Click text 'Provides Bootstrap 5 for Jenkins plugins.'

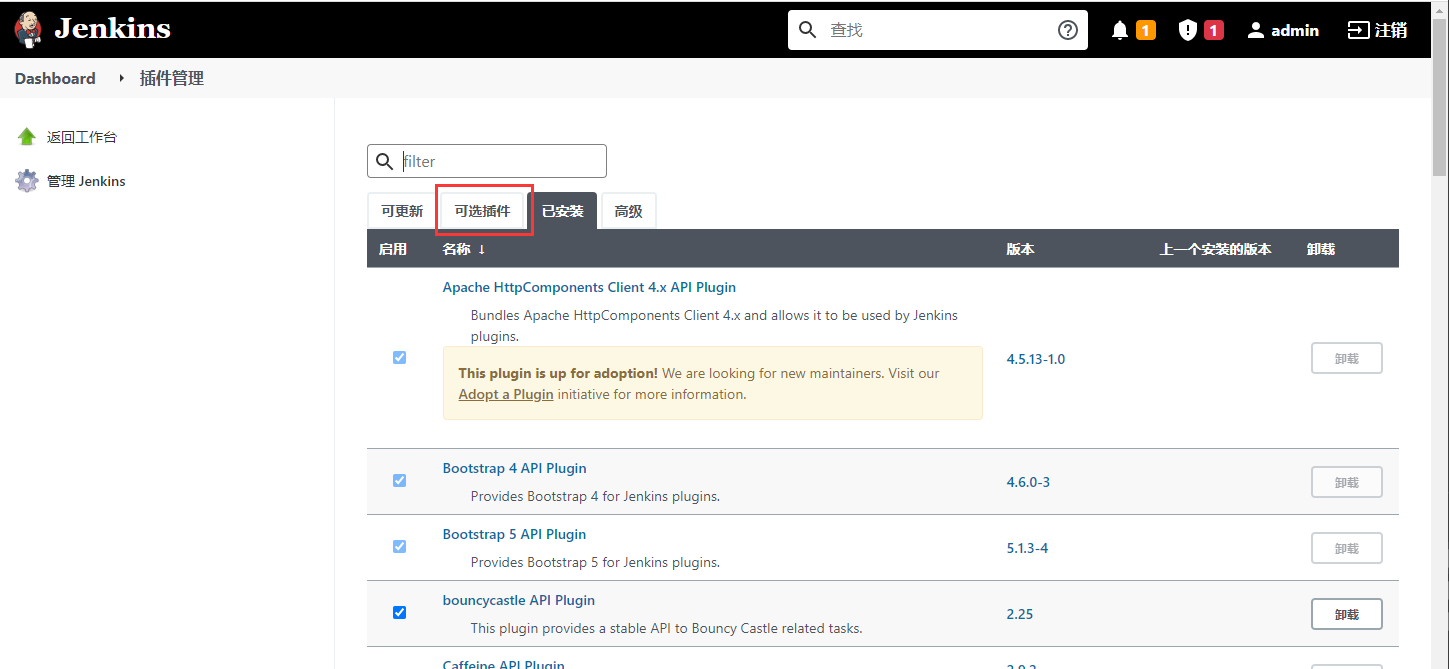pyautogui.click(x=595, y=562)
